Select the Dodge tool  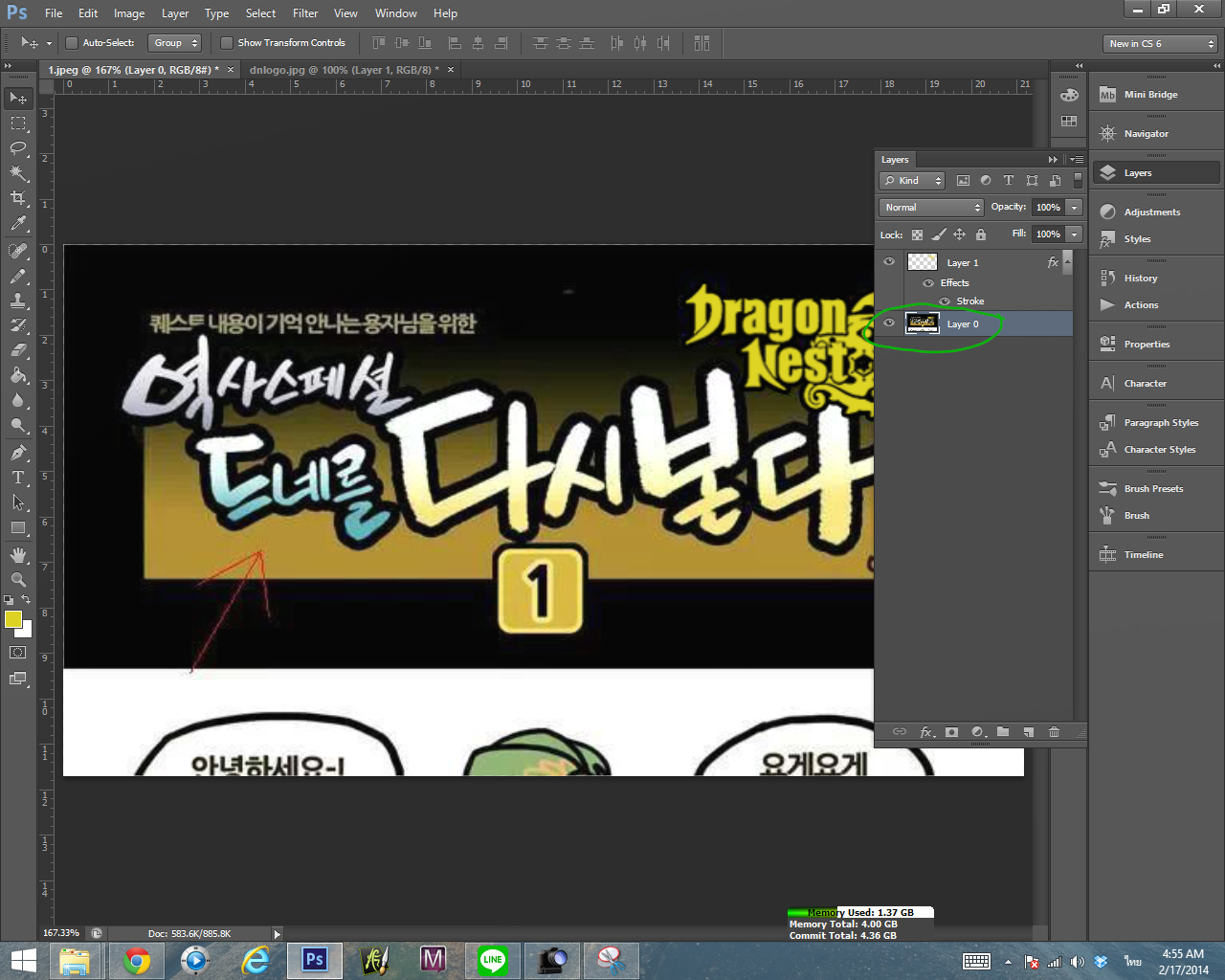[18, 425]
